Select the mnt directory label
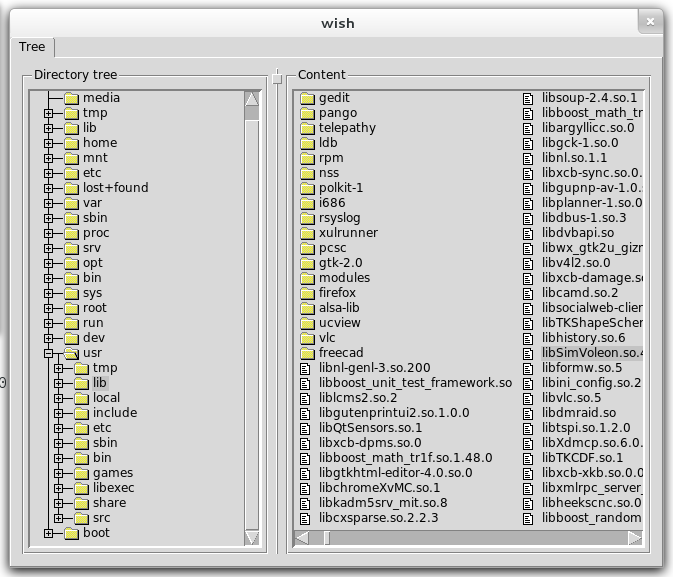Image resolution: width=673 pixels, height=577 pixels. point(95,158)
